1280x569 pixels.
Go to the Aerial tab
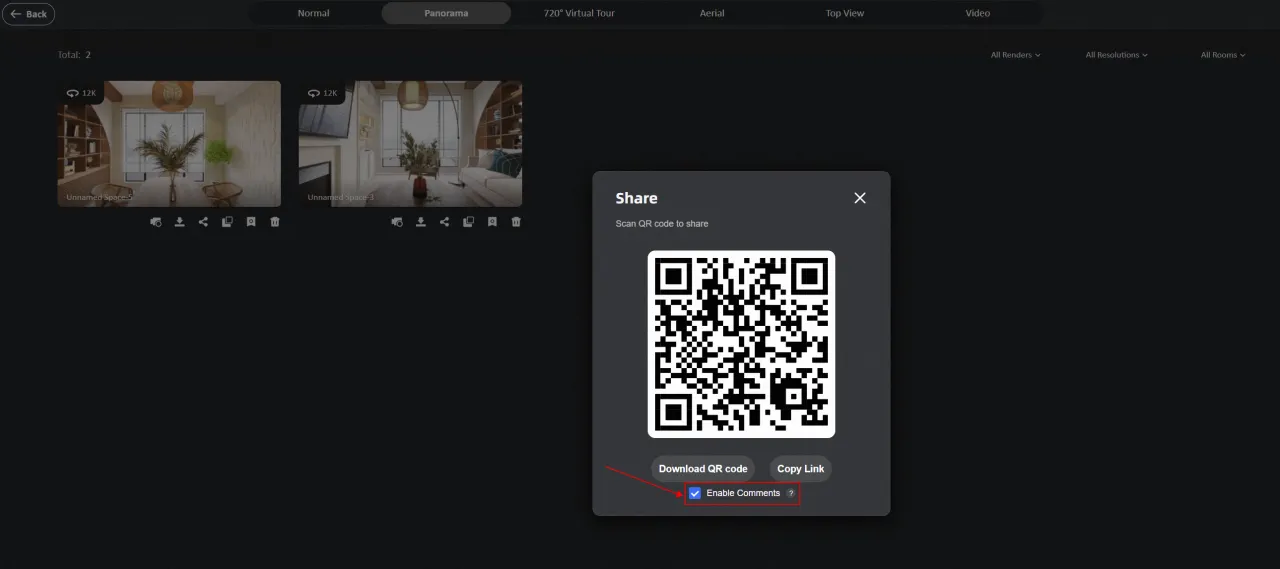(x=712, y=13)
